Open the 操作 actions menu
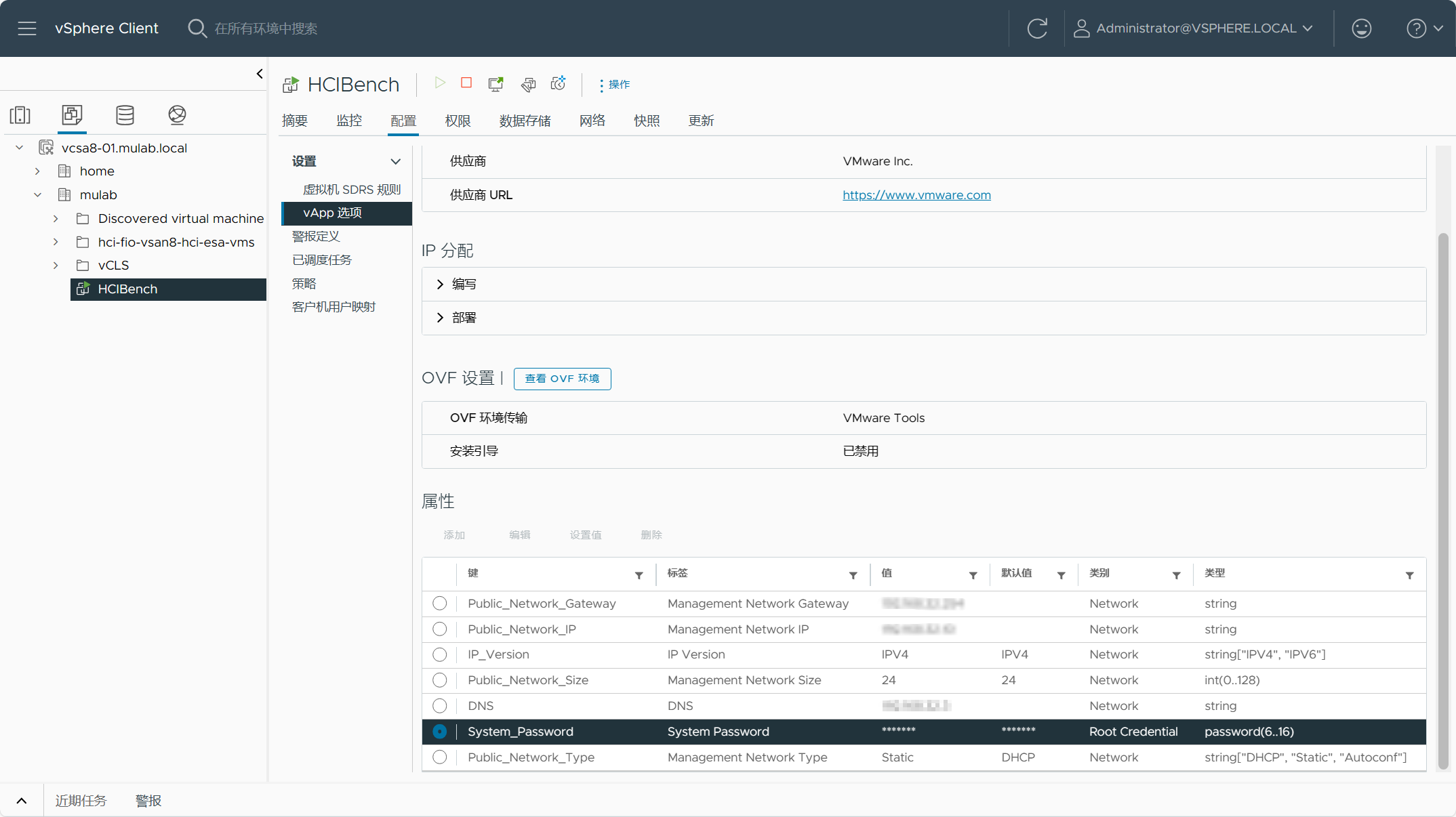This screenshot has width=1456, height=817. pyautogui.click(x=614, y=84)
